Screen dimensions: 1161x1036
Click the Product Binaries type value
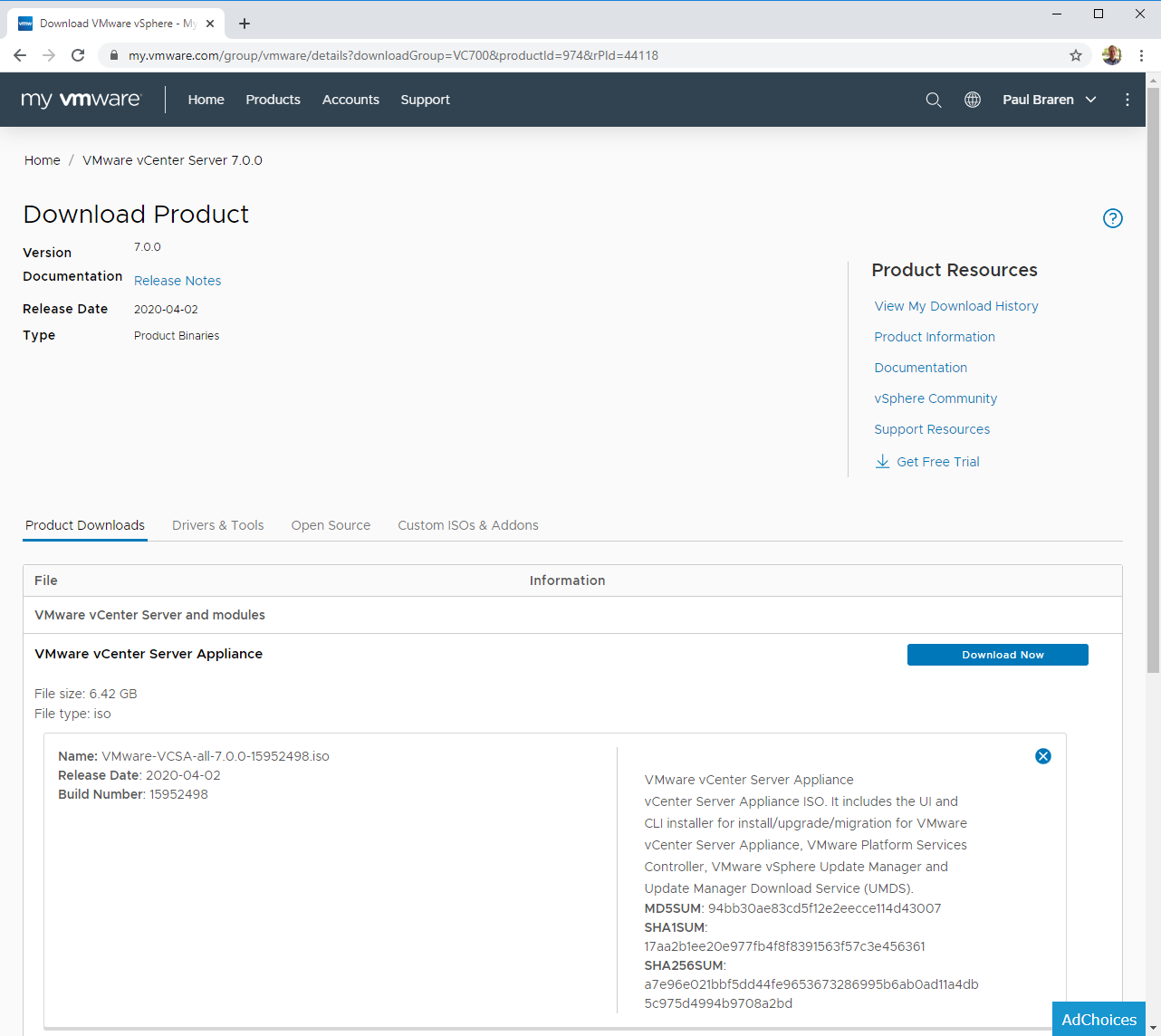coord(177,335)
